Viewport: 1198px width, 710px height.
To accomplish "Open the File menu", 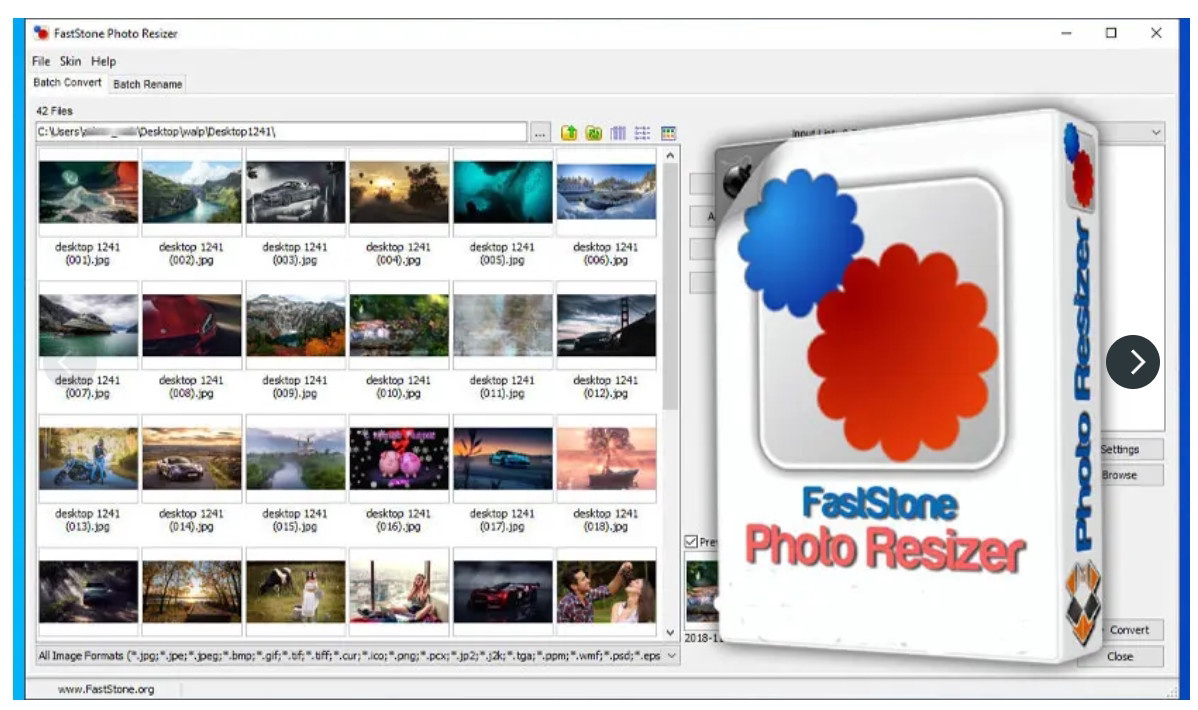I will tap(40, 61).
